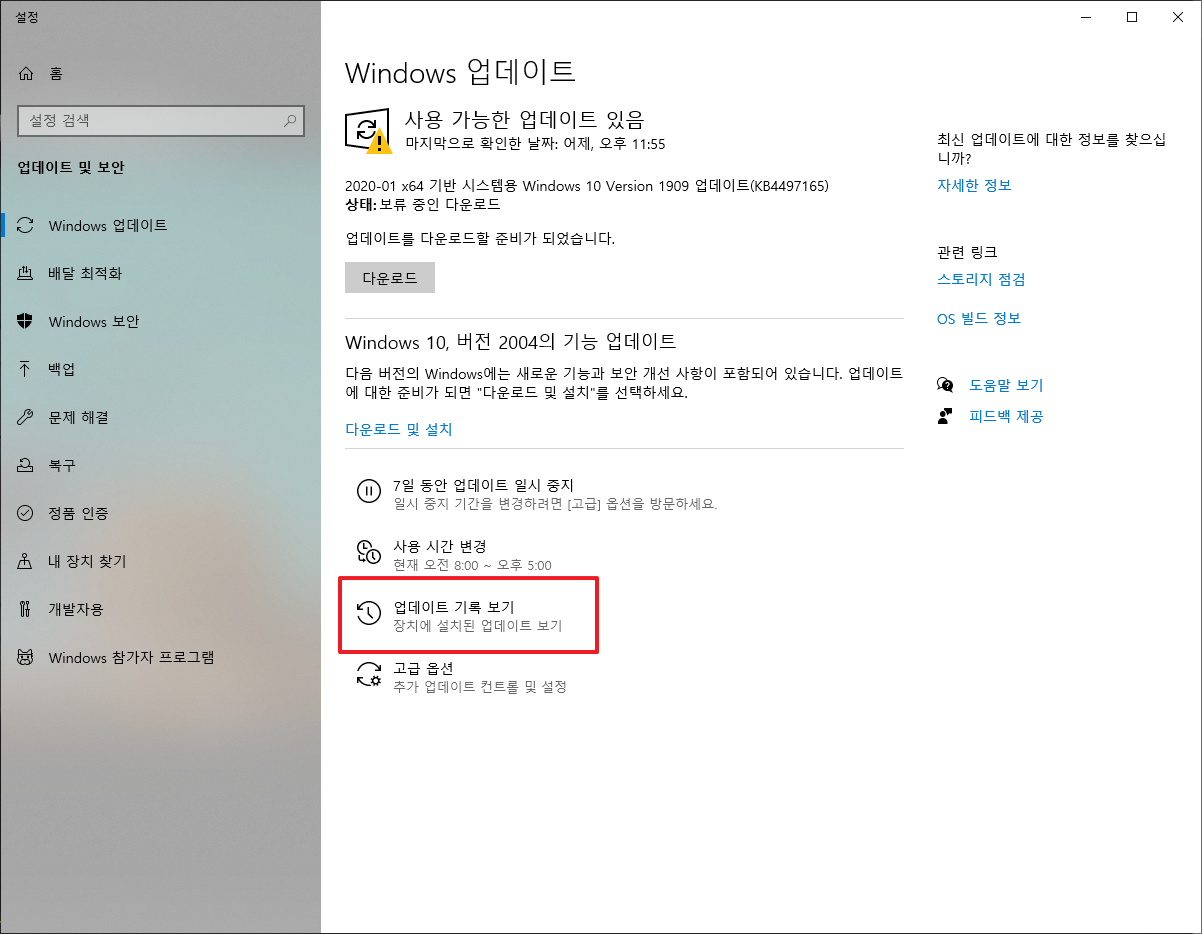The width and height of the screenshot is (1202, 934).
Task: Select Windows 보안 in sidebar
Action: click(x=160, y=322)
